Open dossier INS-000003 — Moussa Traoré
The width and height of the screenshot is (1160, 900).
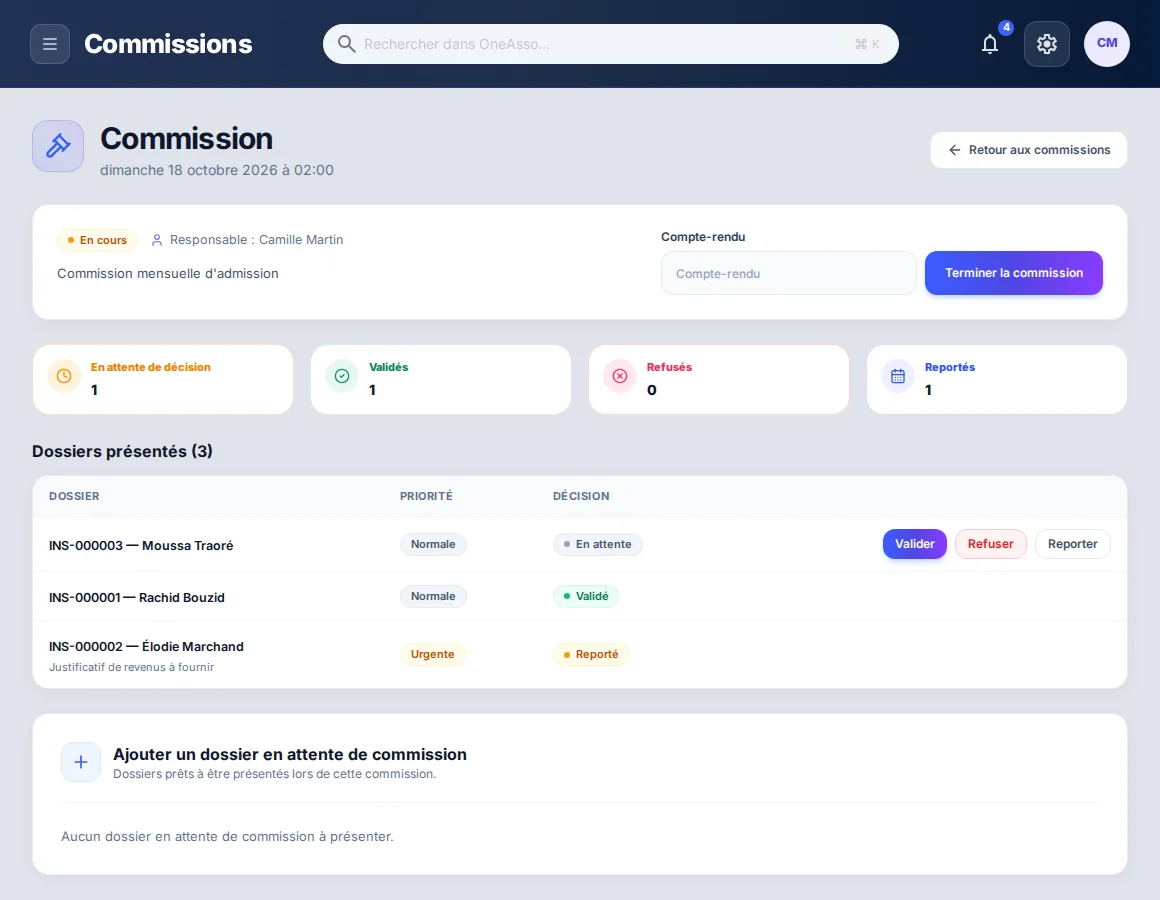coord(141,545)
